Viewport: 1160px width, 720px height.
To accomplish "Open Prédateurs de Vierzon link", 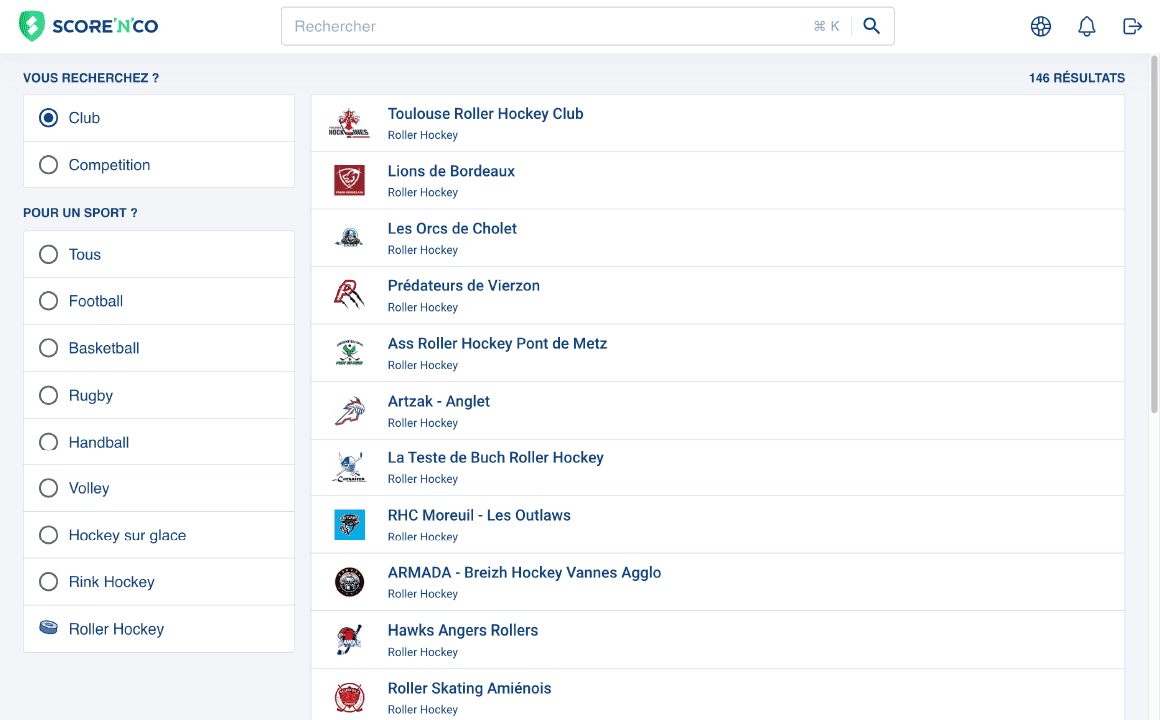I will pyautogui.click(x=464, y=286).
